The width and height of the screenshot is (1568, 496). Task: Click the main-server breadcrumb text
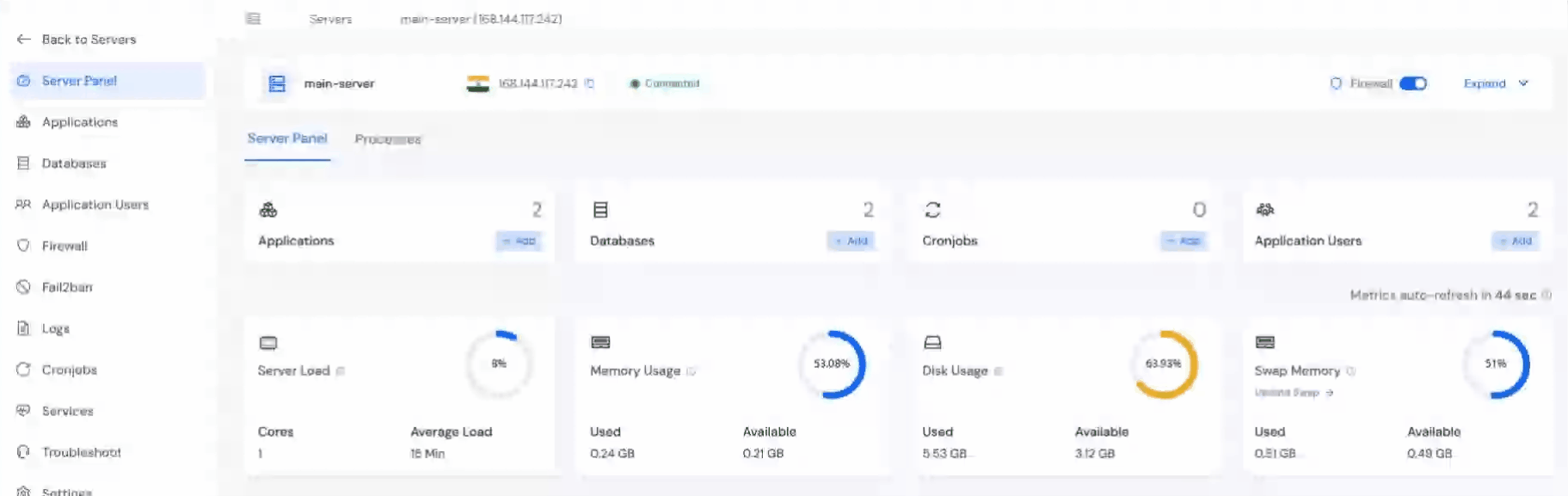click(481, 19)
